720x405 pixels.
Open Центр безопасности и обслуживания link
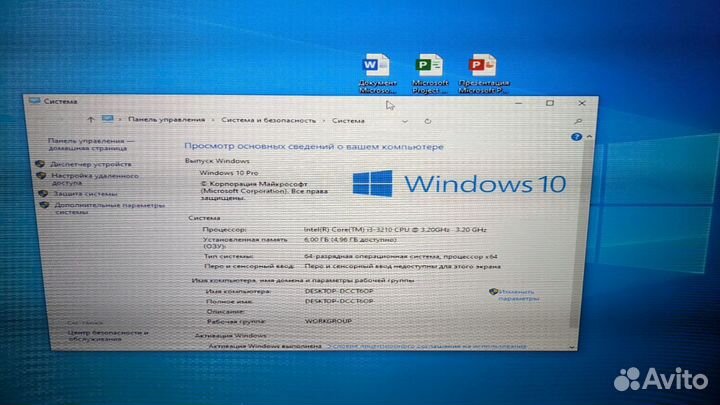(x=108, y=334)
